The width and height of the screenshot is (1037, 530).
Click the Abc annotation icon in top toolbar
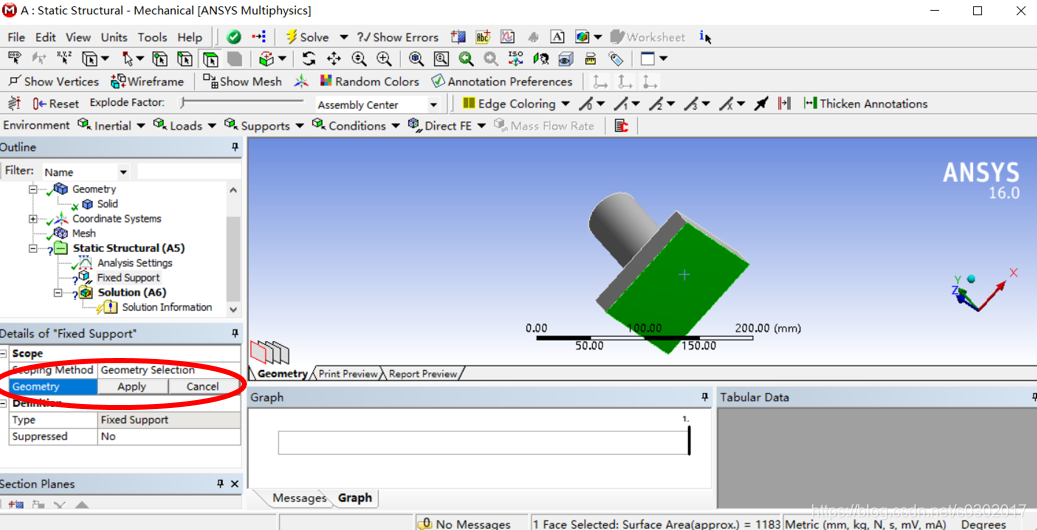[483, 37]
